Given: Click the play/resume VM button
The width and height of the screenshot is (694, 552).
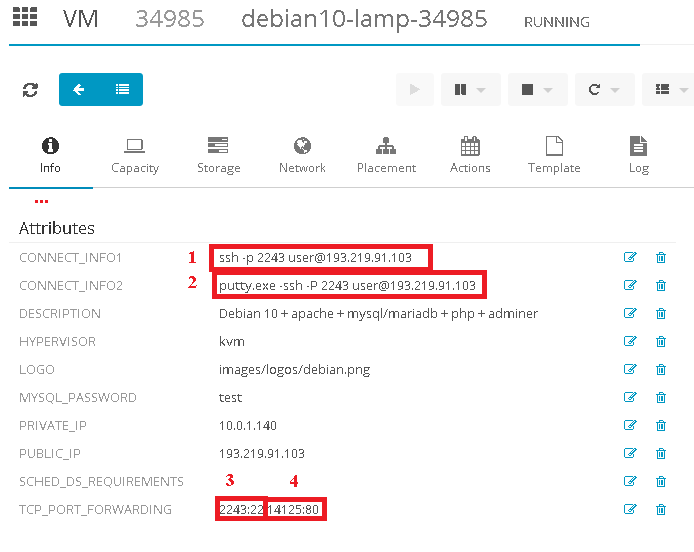Looking at the screenshot, I should coord(414,90).
